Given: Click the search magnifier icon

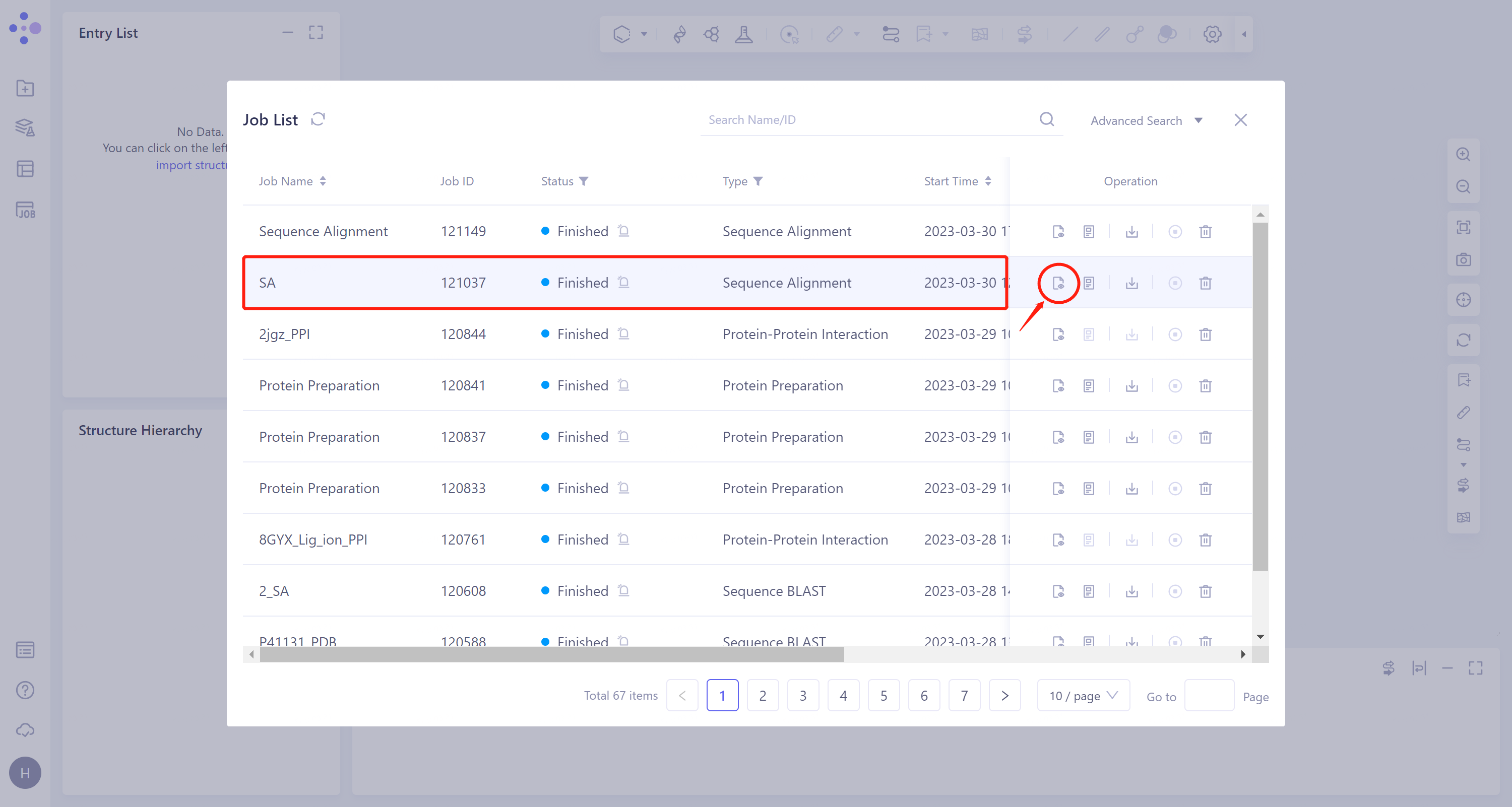Looking at the screenshot, I should point(1046,120).
